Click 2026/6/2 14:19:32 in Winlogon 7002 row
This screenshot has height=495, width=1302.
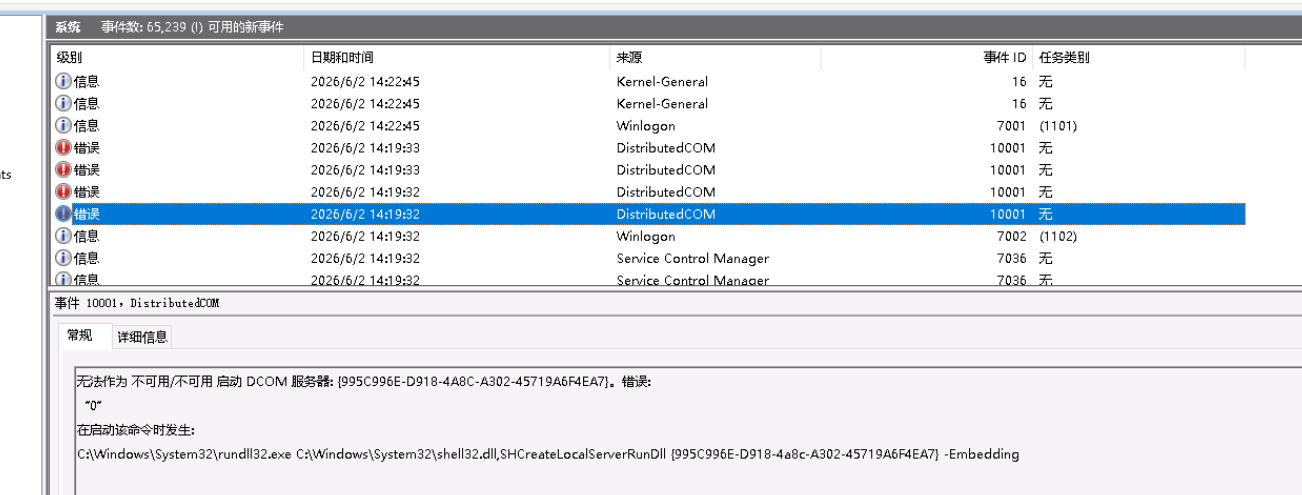pos(365,236)
